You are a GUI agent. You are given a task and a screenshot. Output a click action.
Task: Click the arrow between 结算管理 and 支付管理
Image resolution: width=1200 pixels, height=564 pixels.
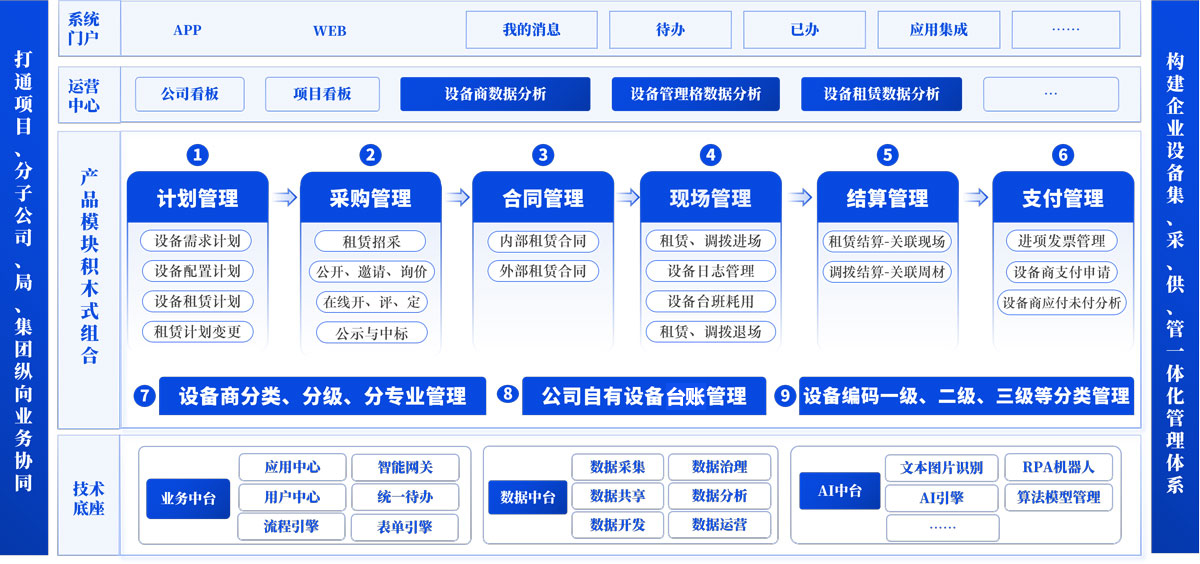(x=975, y=198)
